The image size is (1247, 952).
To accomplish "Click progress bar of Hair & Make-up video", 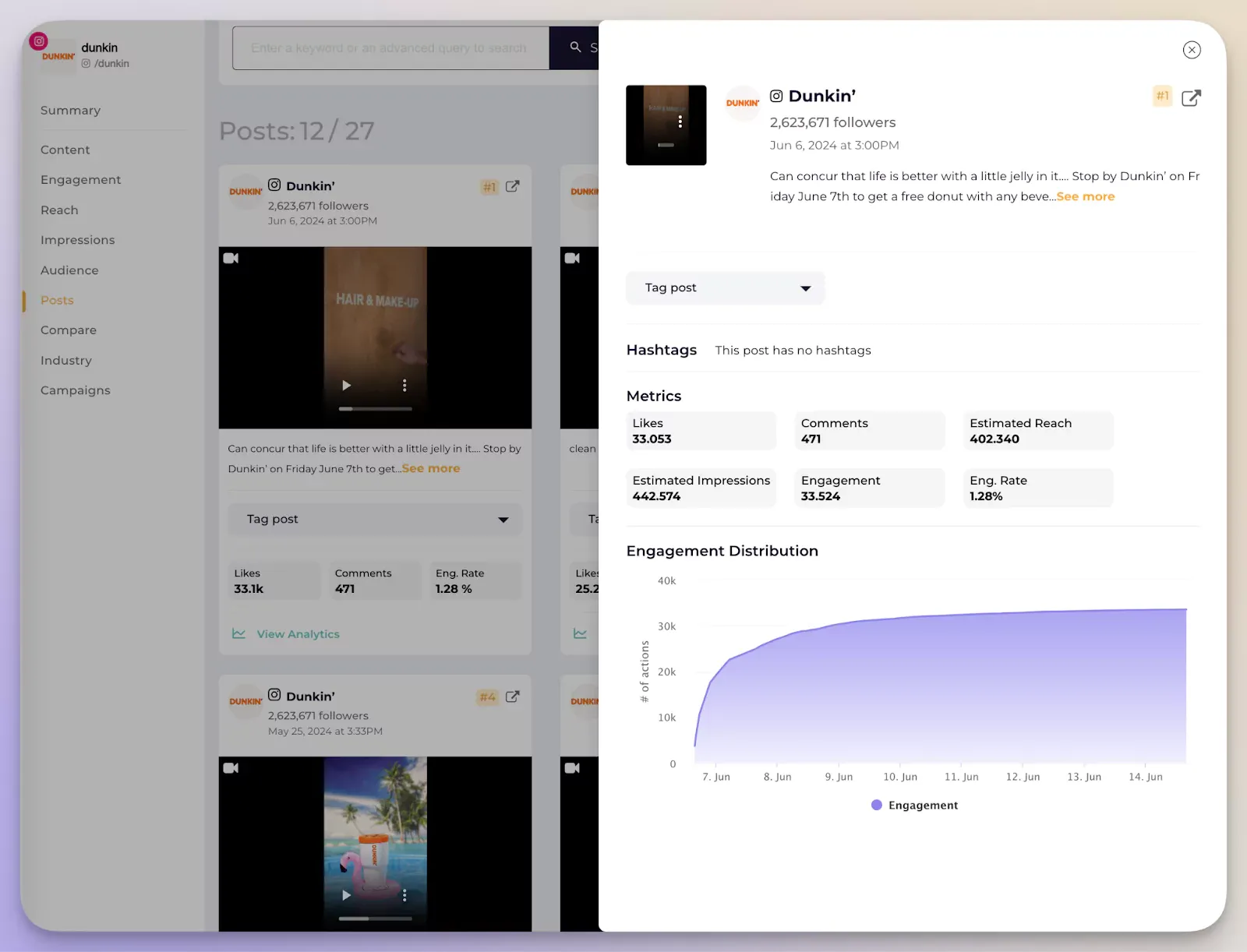I will (375, 408).
